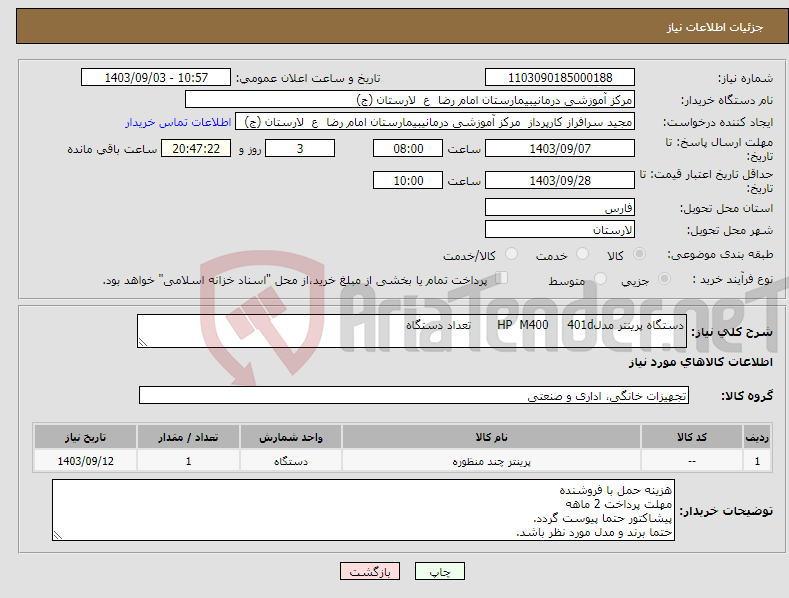Click the resize handle of description text area
The height and width of the screenshot is (598, 789).
coord(143,342)
